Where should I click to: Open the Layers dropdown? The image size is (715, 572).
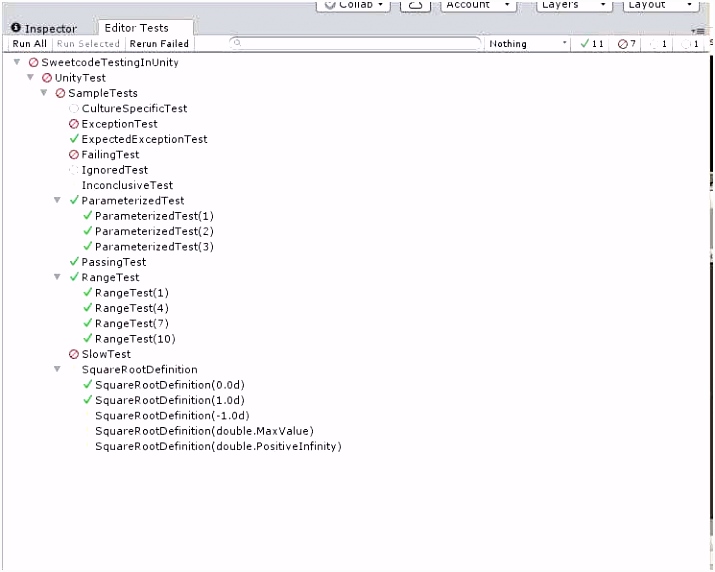(574, 5)
